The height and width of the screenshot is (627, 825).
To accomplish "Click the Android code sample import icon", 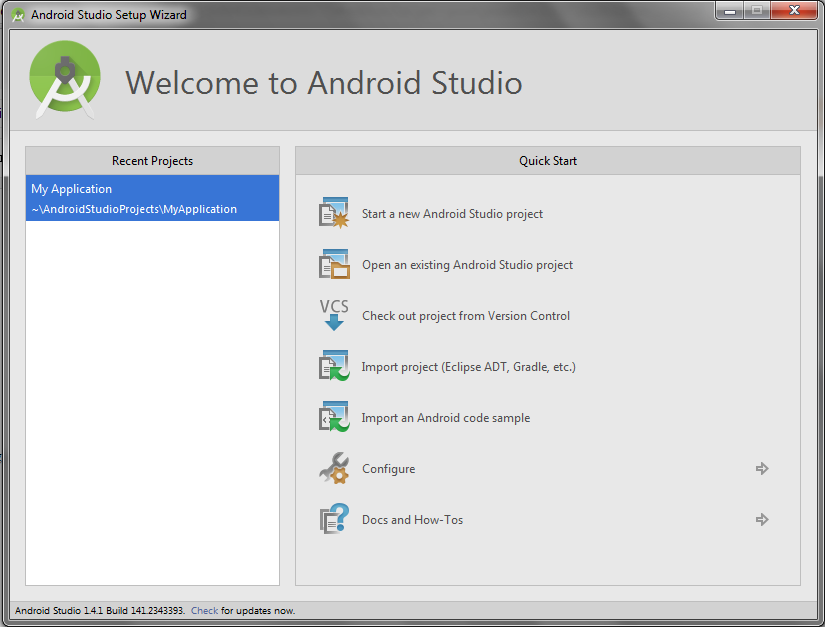I will pyautogui.click(x=334, y=417).
